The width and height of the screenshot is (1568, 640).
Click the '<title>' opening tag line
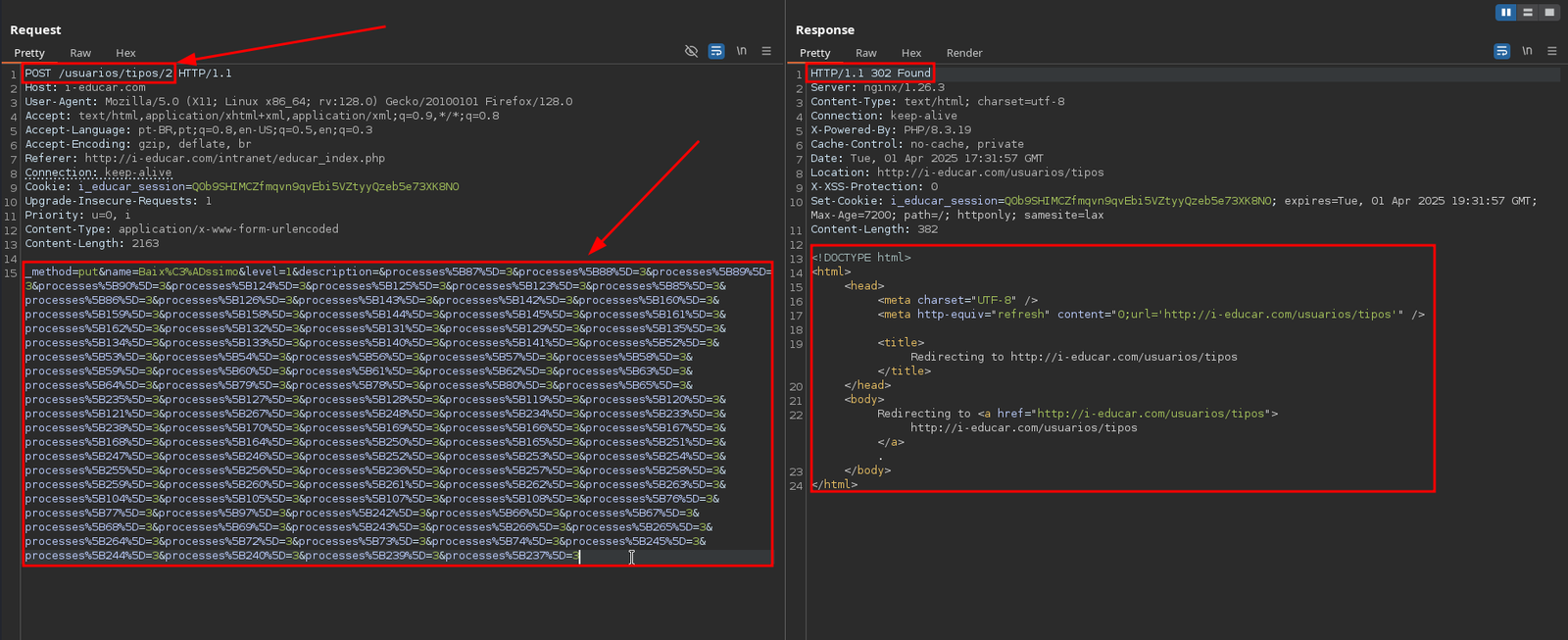tap(901, 343)
